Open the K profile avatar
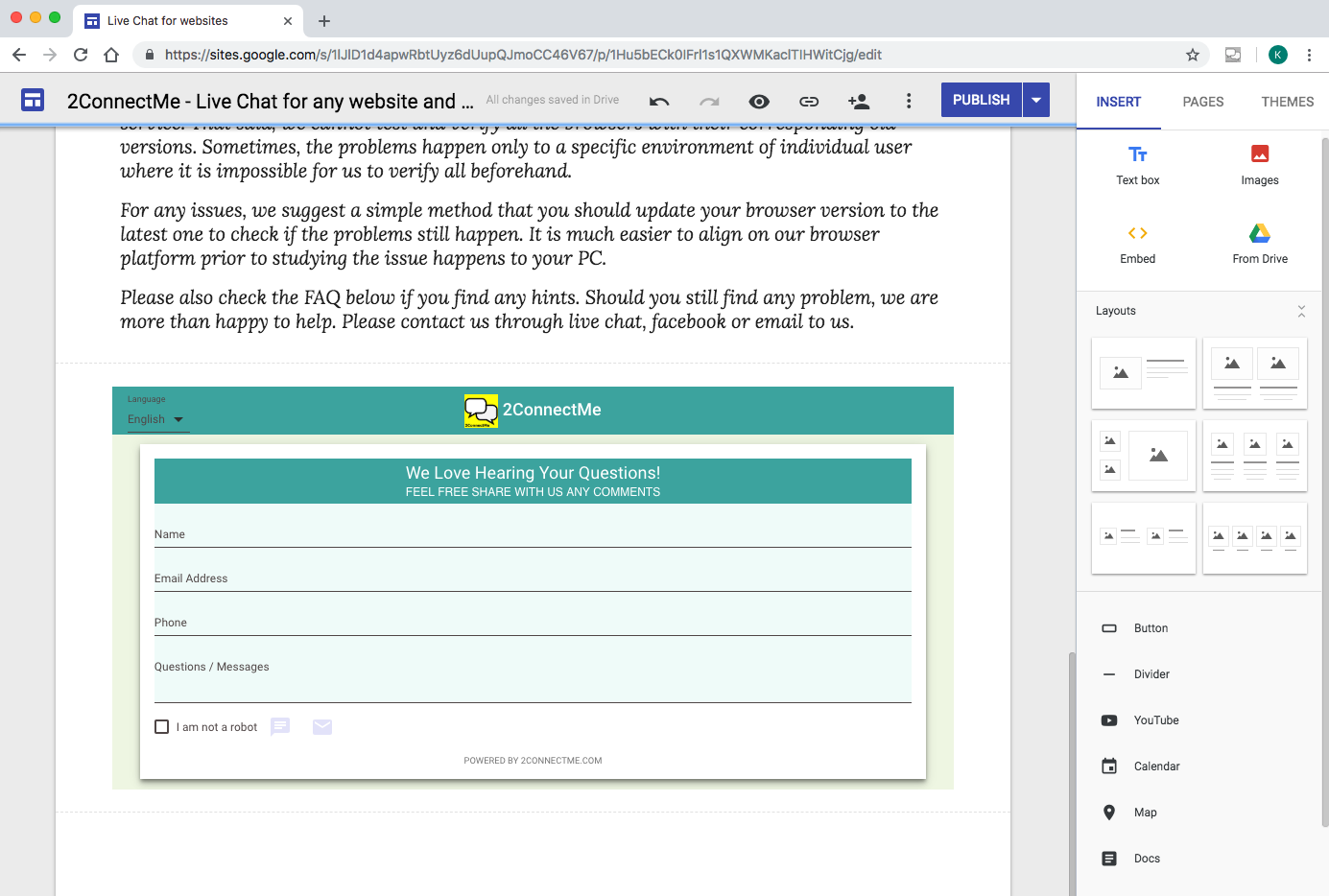This screenshot has width=1329, height=896. [x=1278, y=55]
